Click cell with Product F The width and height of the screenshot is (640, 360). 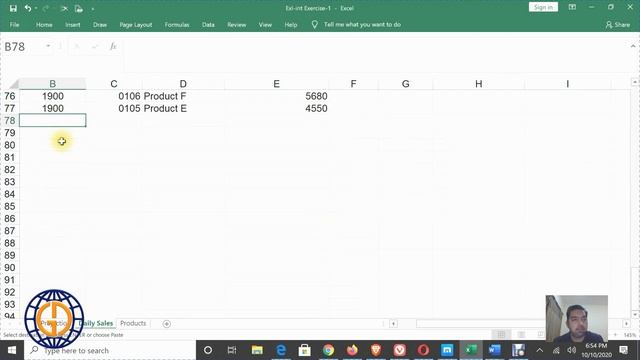[183, 96]
